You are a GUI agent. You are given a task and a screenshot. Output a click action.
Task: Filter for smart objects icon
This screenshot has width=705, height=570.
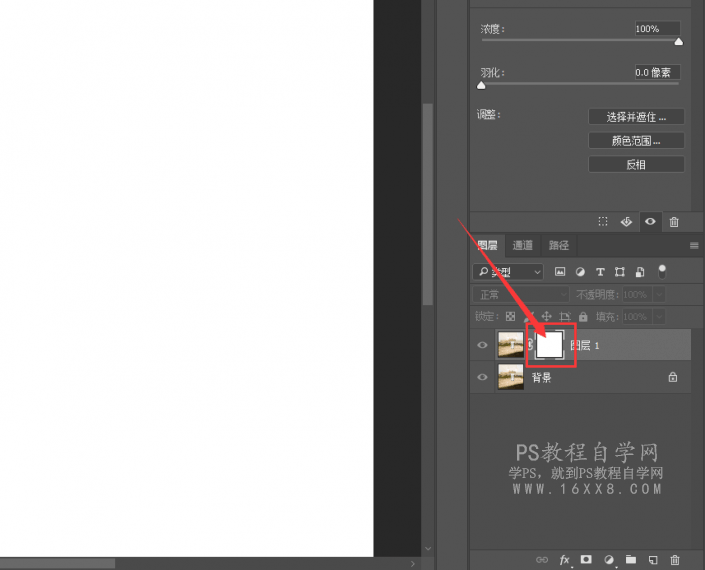[x=640, y=272]
